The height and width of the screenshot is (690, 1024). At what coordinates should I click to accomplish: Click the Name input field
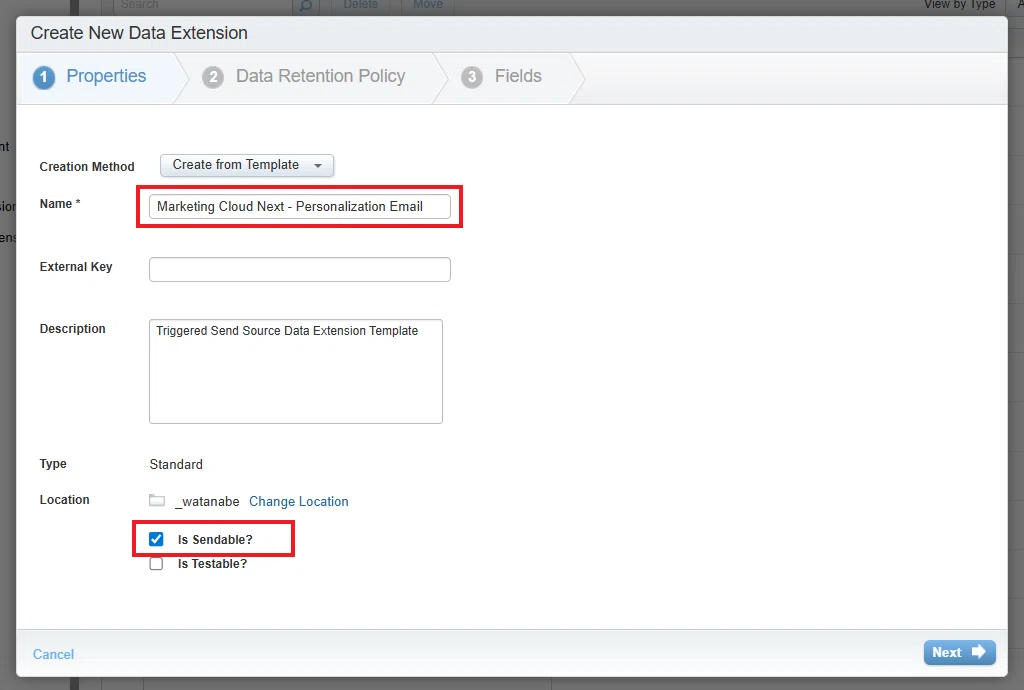(300, 206)
